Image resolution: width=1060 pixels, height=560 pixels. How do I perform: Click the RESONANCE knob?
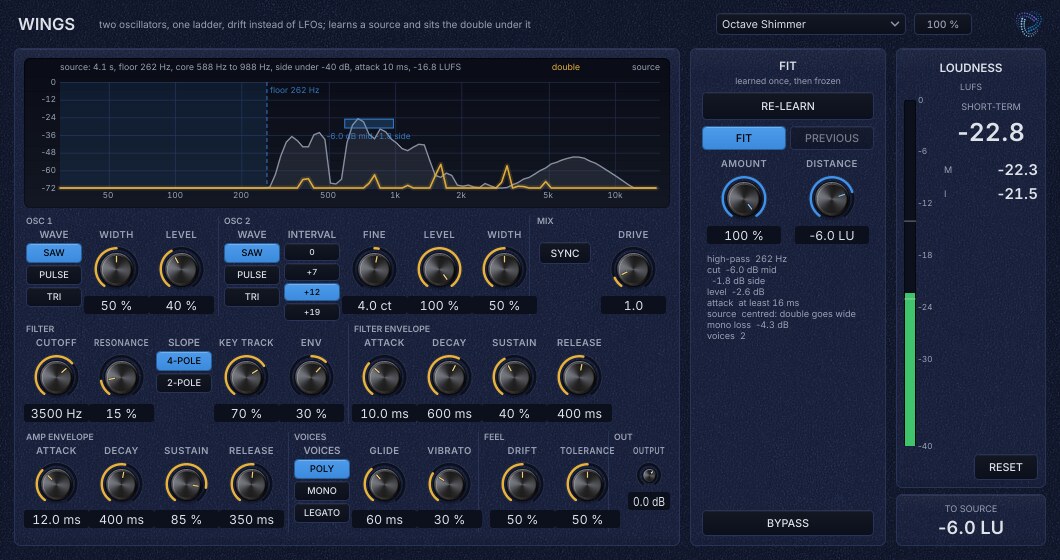[121, 377]
